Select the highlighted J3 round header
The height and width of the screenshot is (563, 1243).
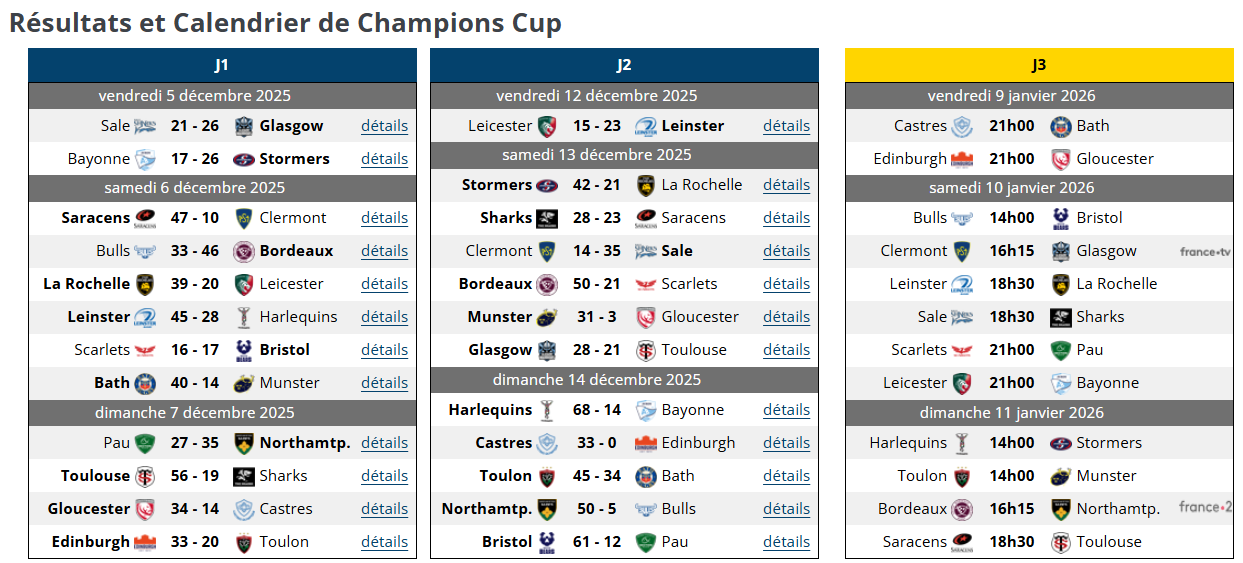(1039, 65)
